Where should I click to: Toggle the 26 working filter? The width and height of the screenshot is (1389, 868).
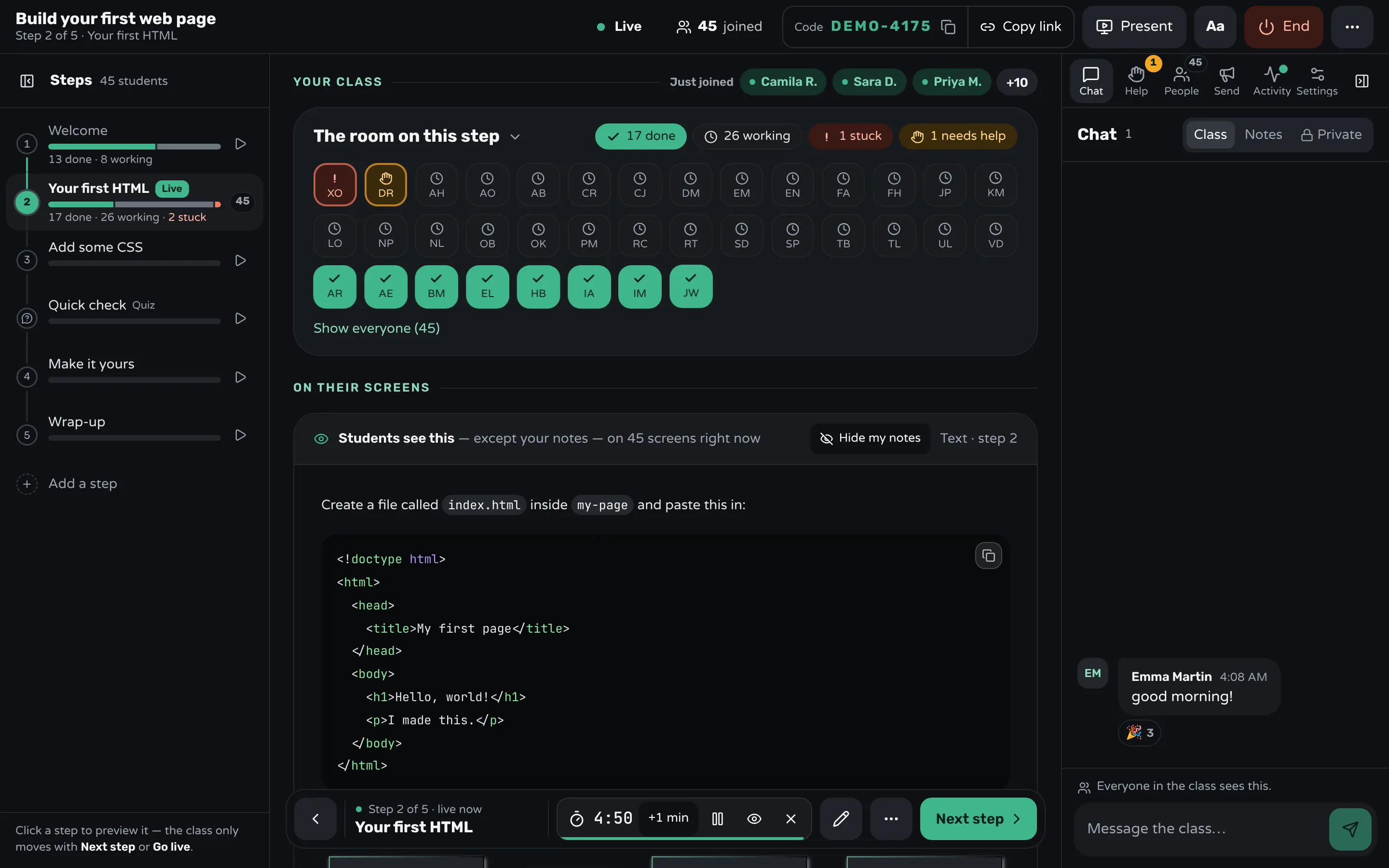[x=747, y=136]
